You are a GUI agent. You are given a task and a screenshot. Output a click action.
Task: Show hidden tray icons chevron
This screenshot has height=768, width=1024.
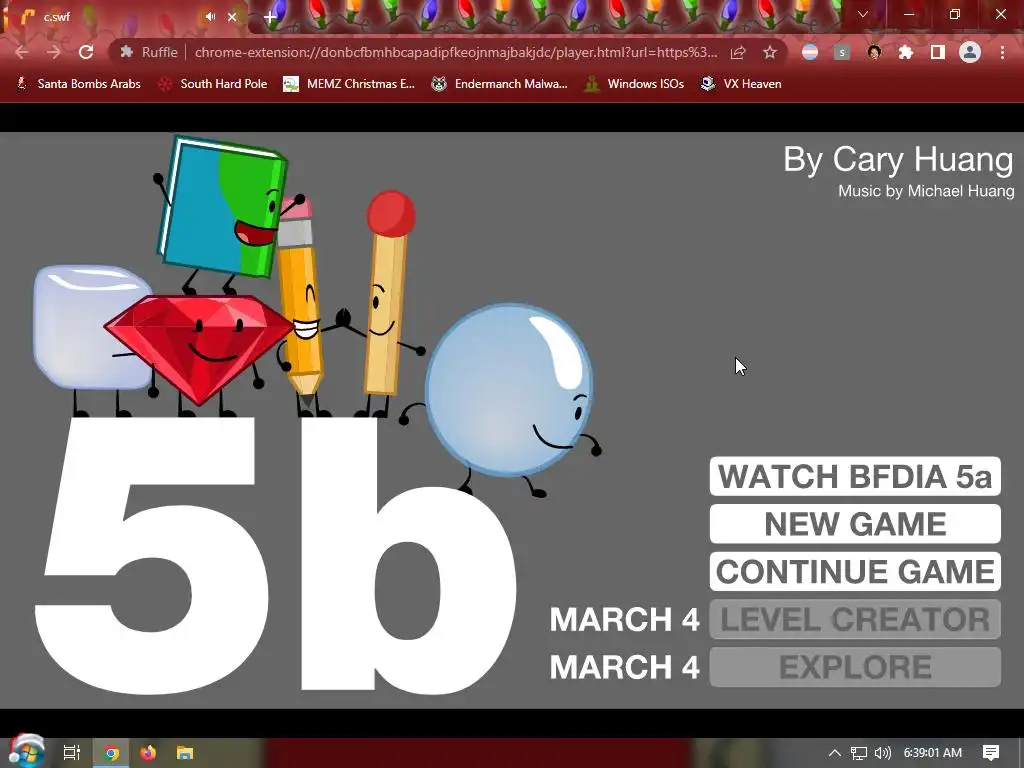coord(835,753)
